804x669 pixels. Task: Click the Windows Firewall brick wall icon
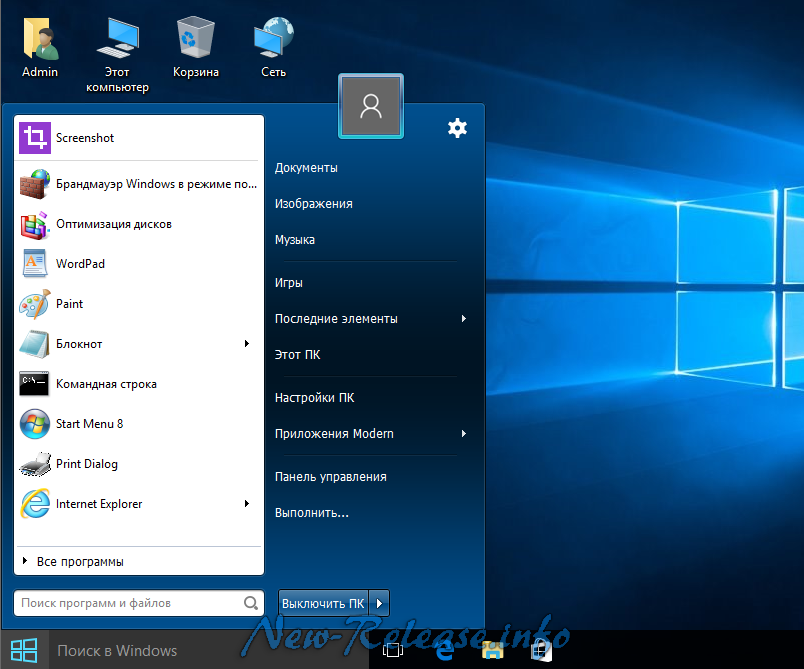(35, 184)
